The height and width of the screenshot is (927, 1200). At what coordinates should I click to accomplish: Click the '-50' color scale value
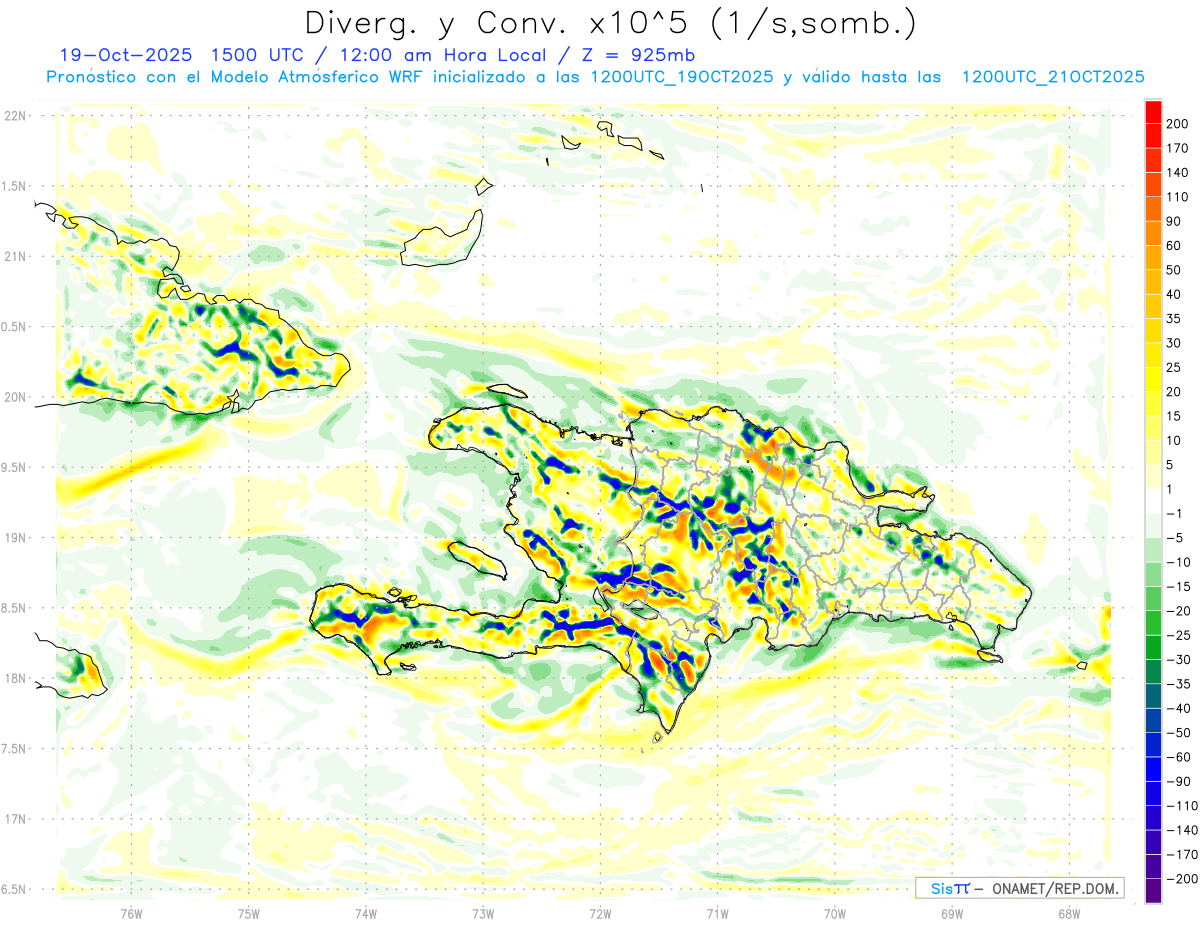(x=1179, y=732)
